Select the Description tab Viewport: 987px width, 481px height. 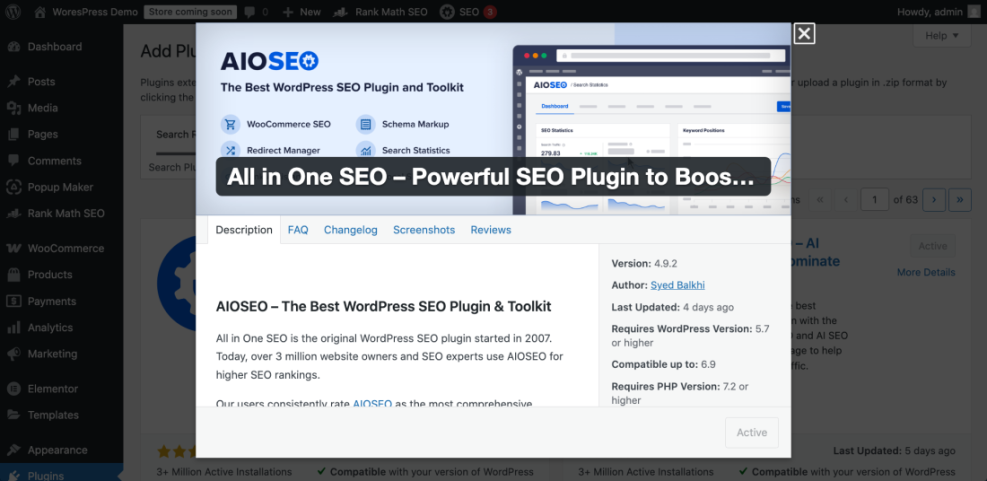click(x=244, y=230)
